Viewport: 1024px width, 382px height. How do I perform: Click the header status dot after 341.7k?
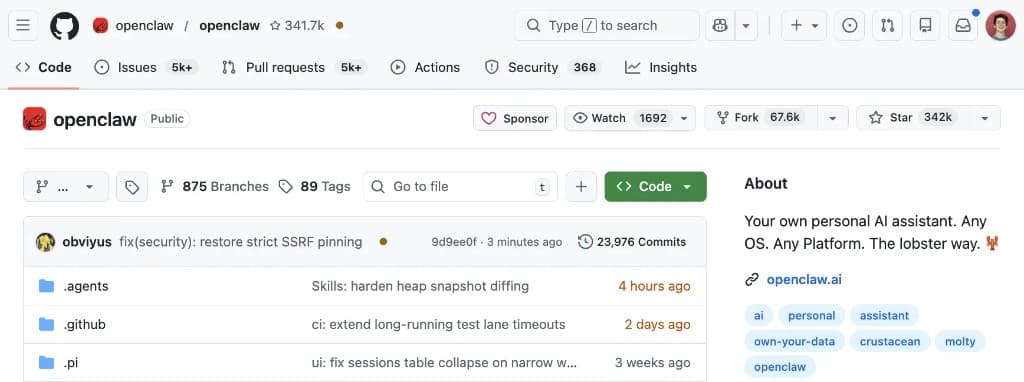pyautogui.click(x=339, y=25)
